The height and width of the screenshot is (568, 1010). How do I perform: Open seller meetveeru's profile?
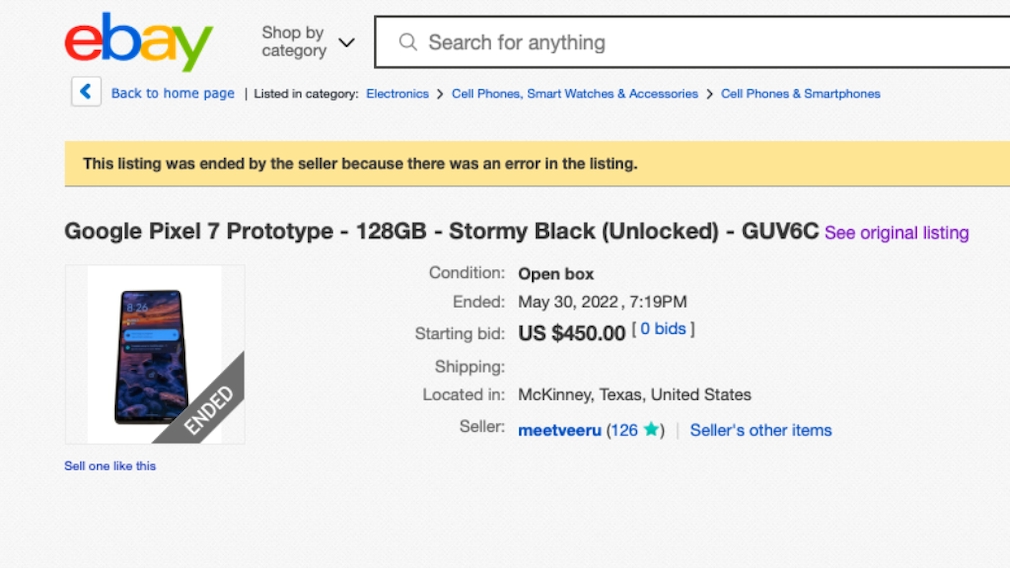[560, 430]
